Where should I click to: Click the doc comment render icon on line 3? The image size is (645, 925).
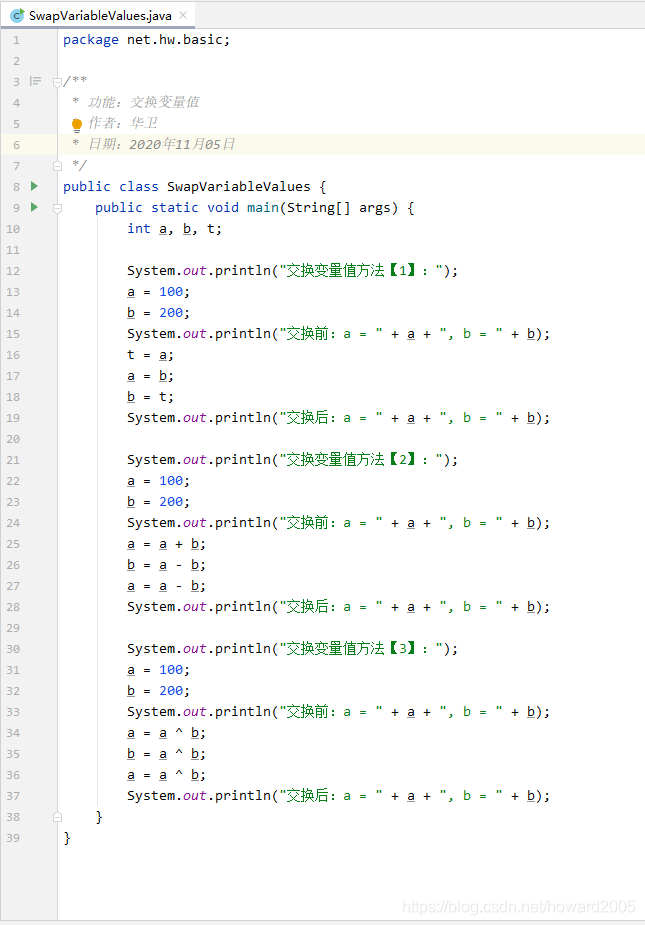tap(35, 81)
